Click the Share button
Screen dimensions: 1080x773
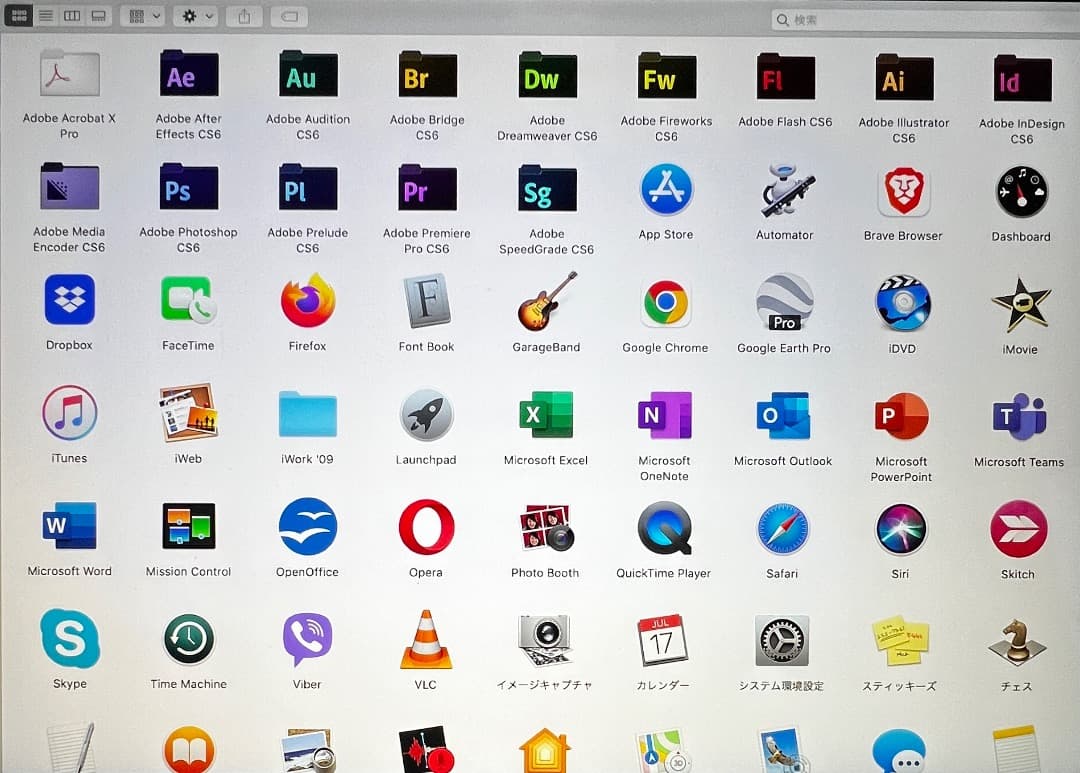point(243,15)
